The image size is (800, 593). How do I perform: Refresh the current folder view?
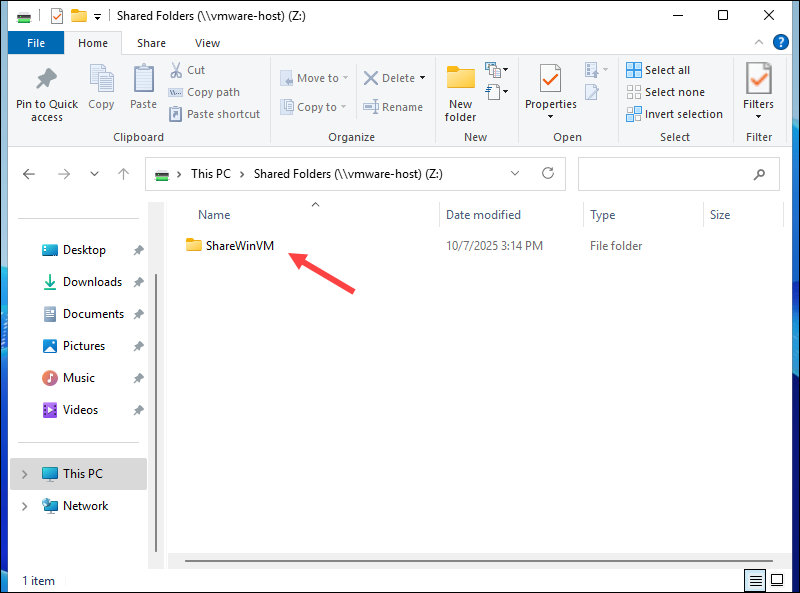point(547,174)
